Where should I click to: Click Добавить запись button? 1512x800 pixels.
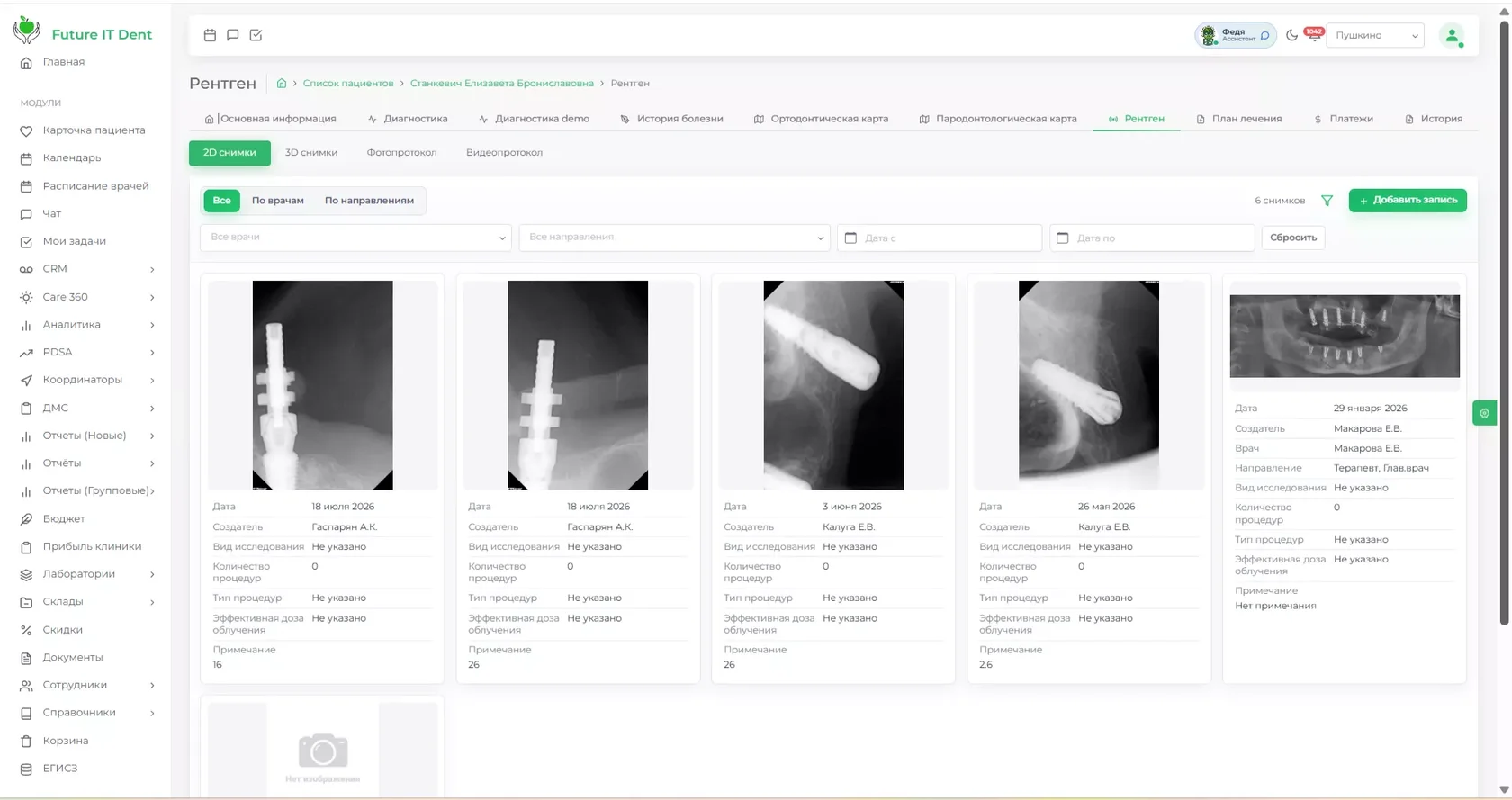(x=1408, y=200)
